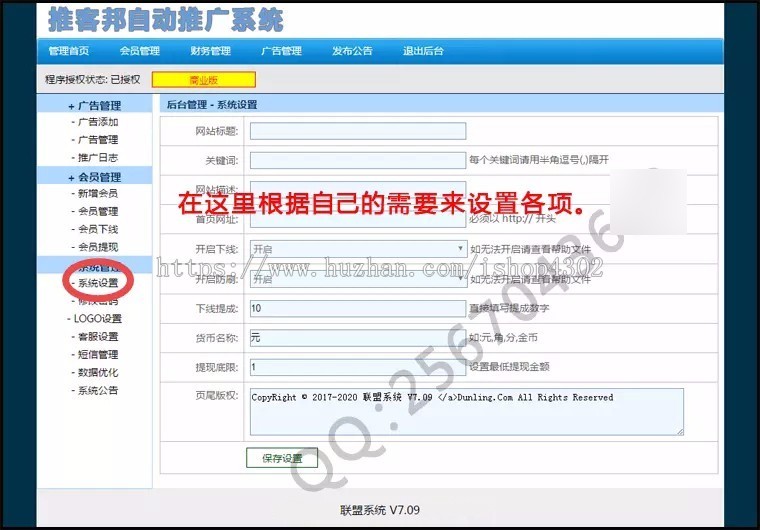Screen dimensions: 760x530
Task: Click the 下线提成 field showing 10
Action: click(358, 308)
